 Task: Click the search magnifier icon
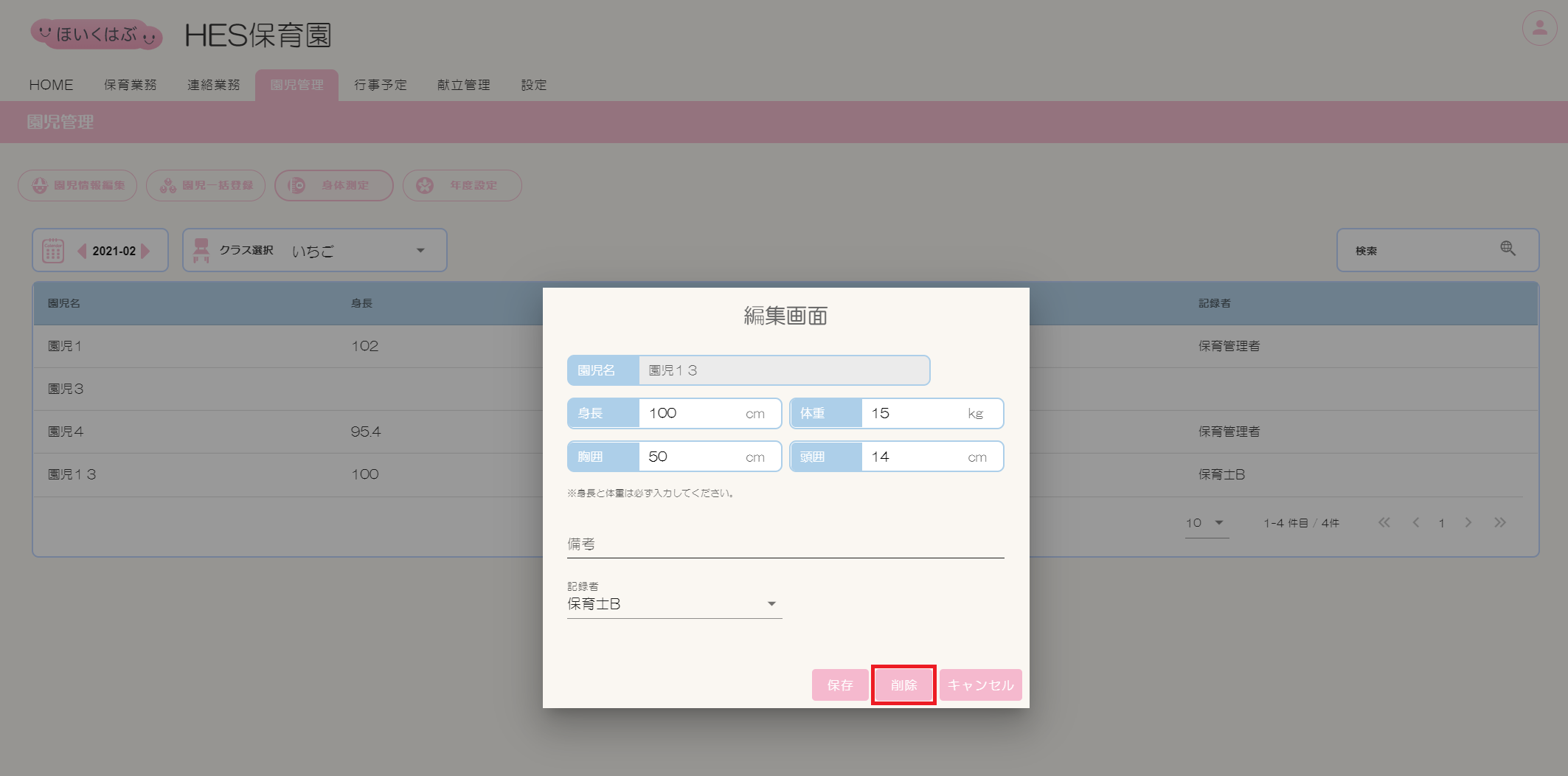point(1508,249)
